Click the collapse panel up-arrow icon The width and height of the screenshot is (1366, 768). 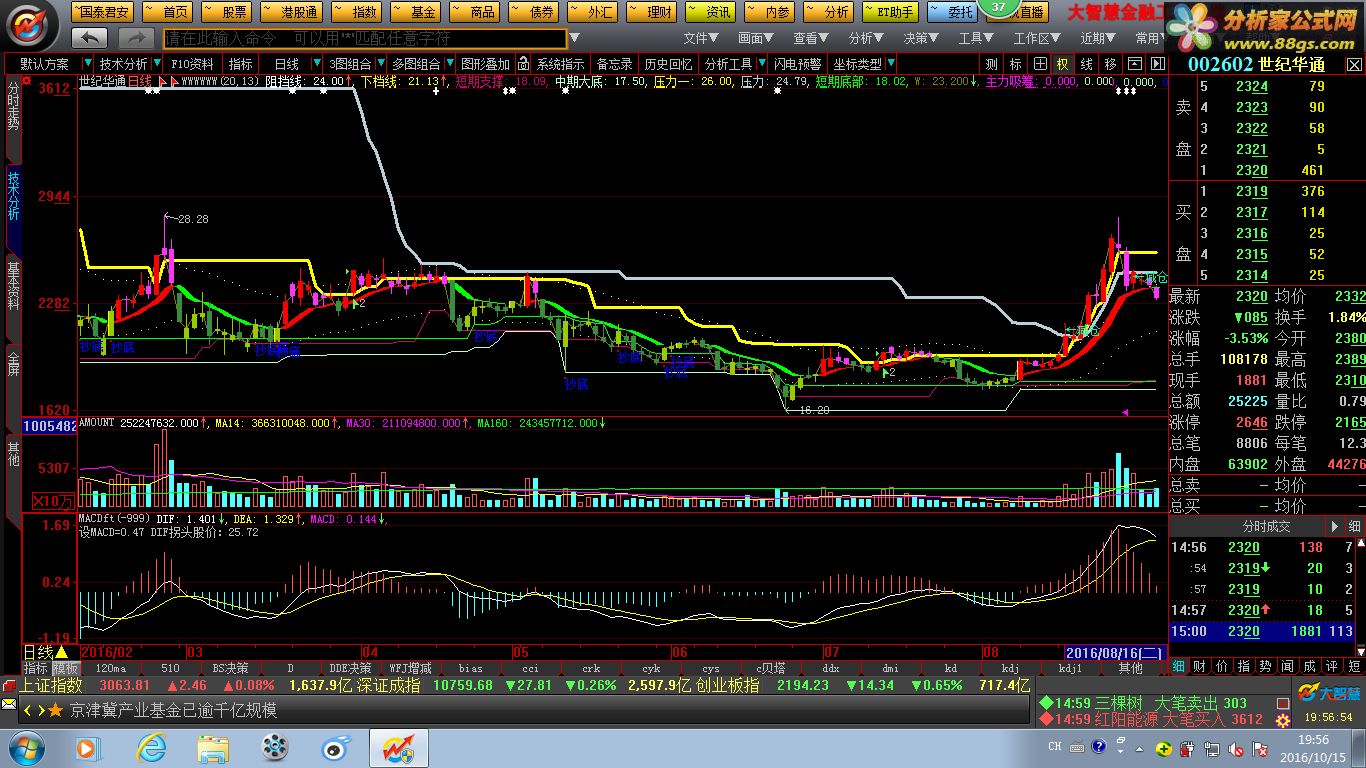click(x=1137, y=64)
